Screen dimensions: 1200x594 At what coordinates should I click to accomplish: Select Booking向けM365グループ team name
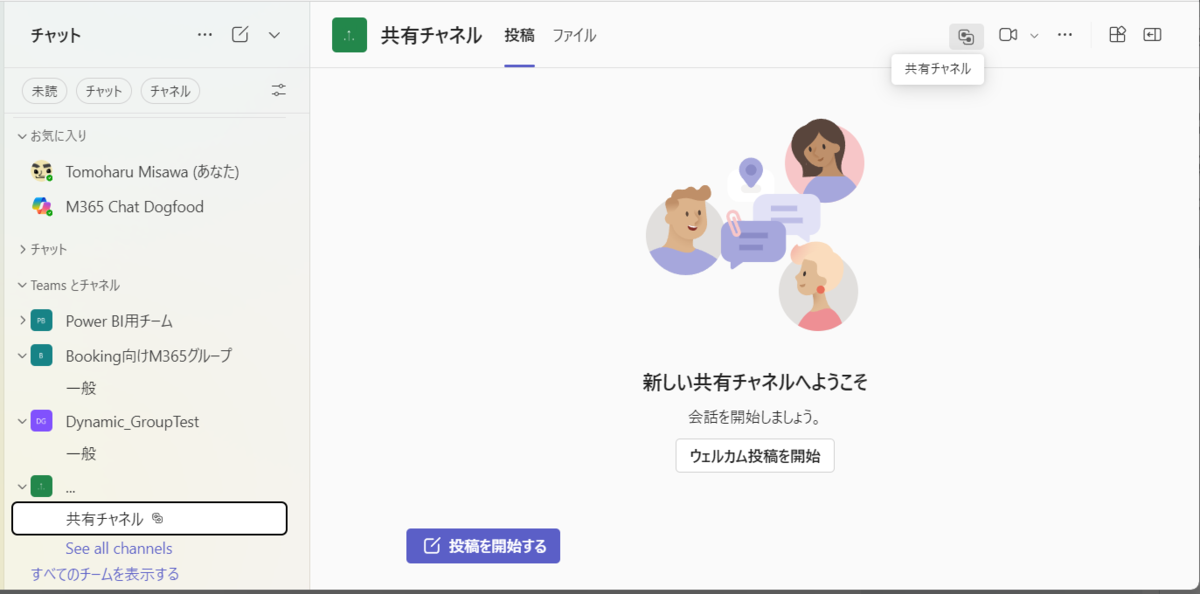point(149,355)
